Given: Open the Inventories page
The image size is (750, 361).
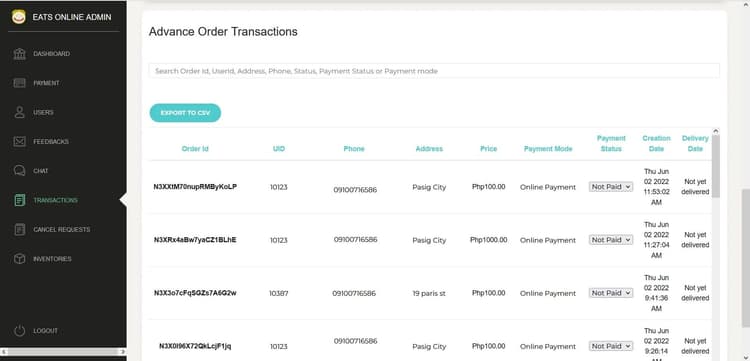Looking at the screenshot, I should 52,259.
